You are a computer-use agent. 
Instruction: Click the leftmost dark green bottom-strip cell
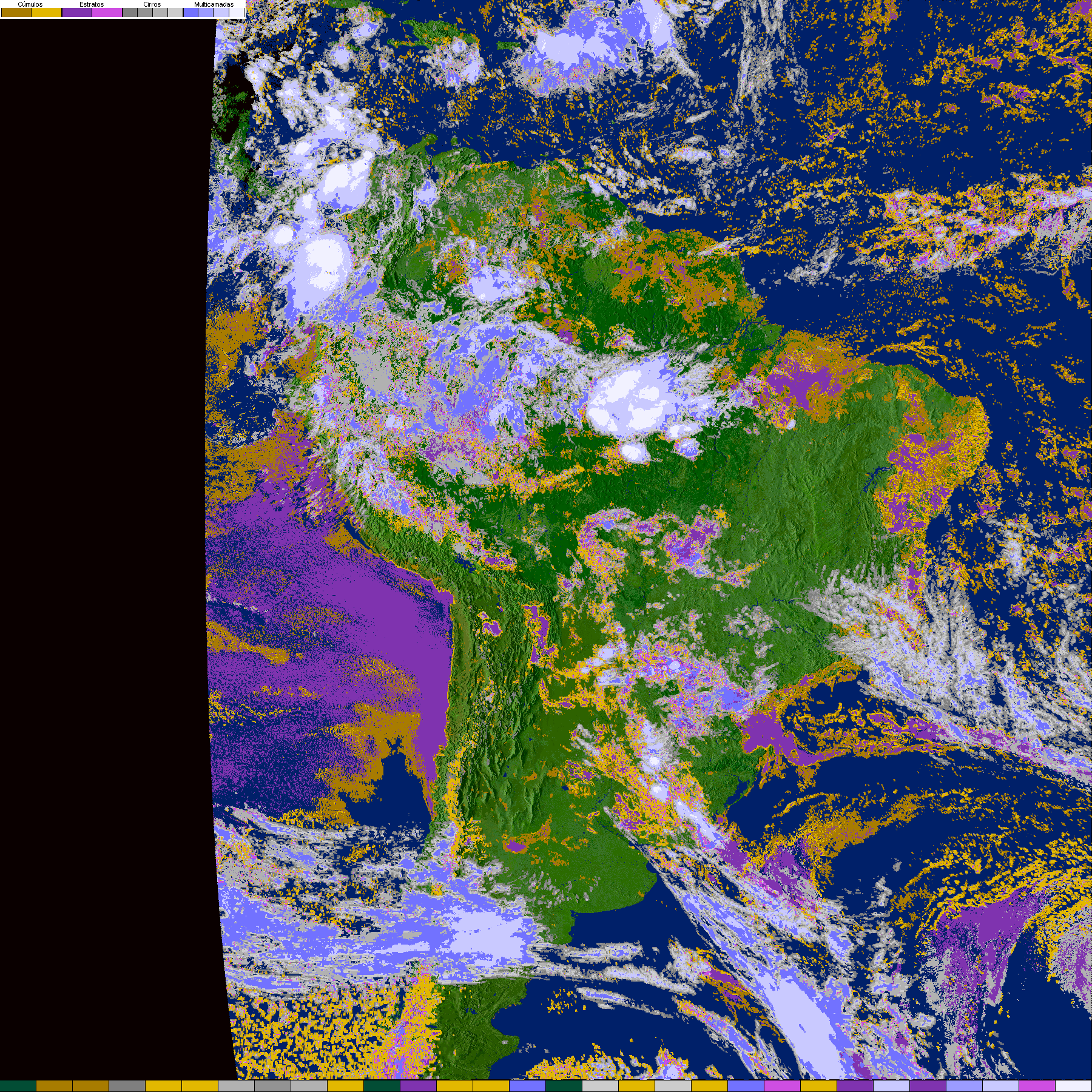(x=18, y=1086)
